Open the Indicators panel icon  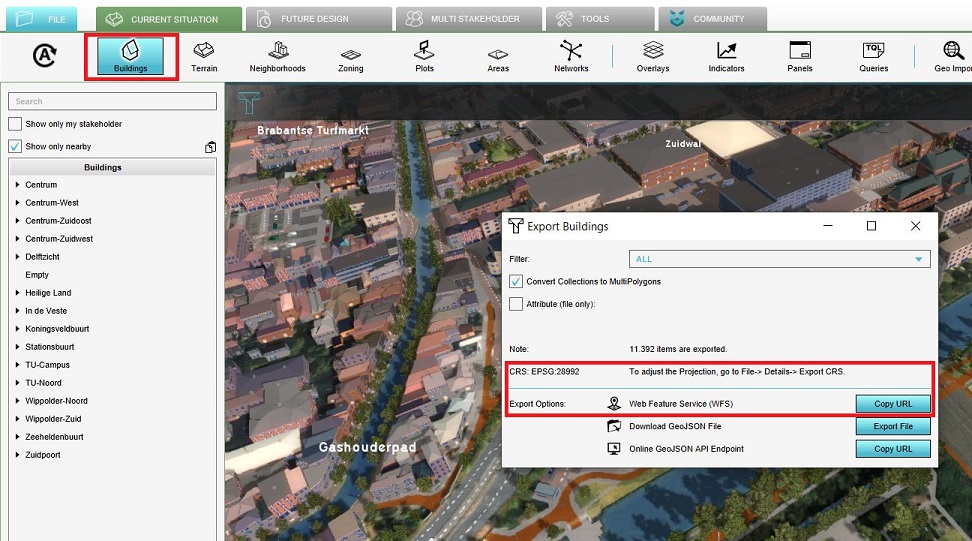point(726,56)
